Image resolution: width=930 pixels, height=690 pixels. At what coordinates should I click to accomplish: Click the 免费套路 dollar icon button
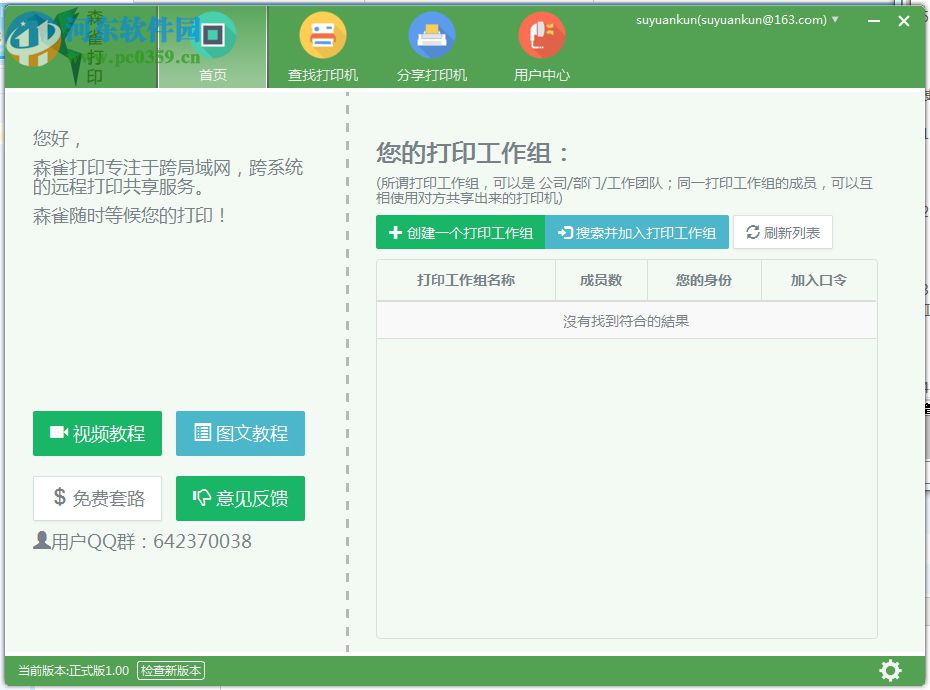tap(97, 498)
